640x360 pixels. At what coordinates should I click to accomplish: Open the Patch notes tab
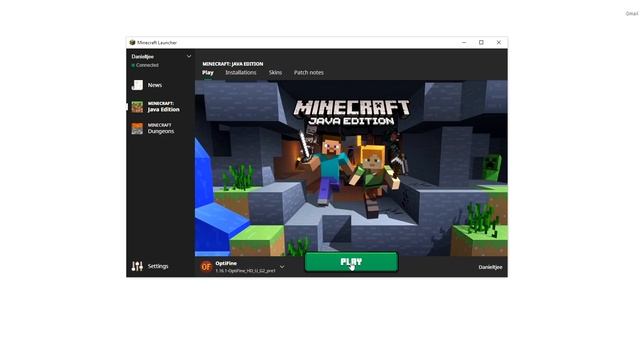click(x=309, y=73)
